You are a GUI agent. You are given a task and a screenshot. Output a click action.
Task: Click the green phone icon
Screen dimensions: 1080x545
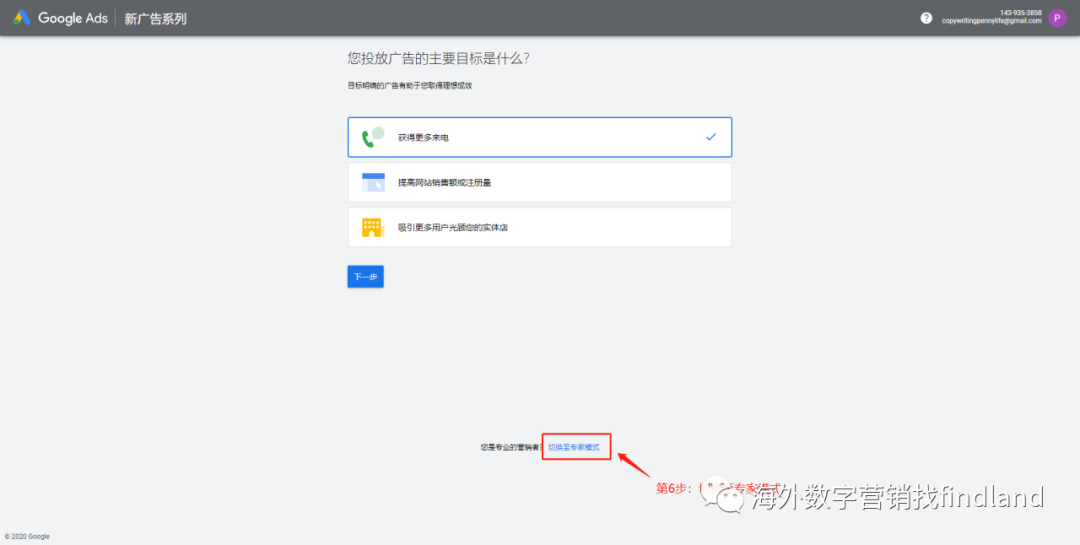[x=373, y=137]
